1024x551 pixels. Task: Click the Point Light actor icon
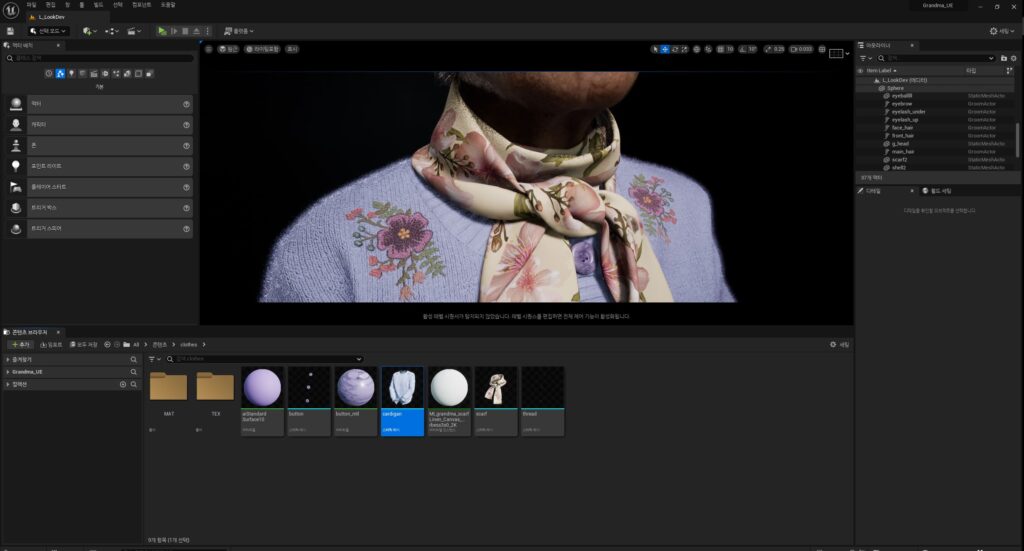[16, 166]
